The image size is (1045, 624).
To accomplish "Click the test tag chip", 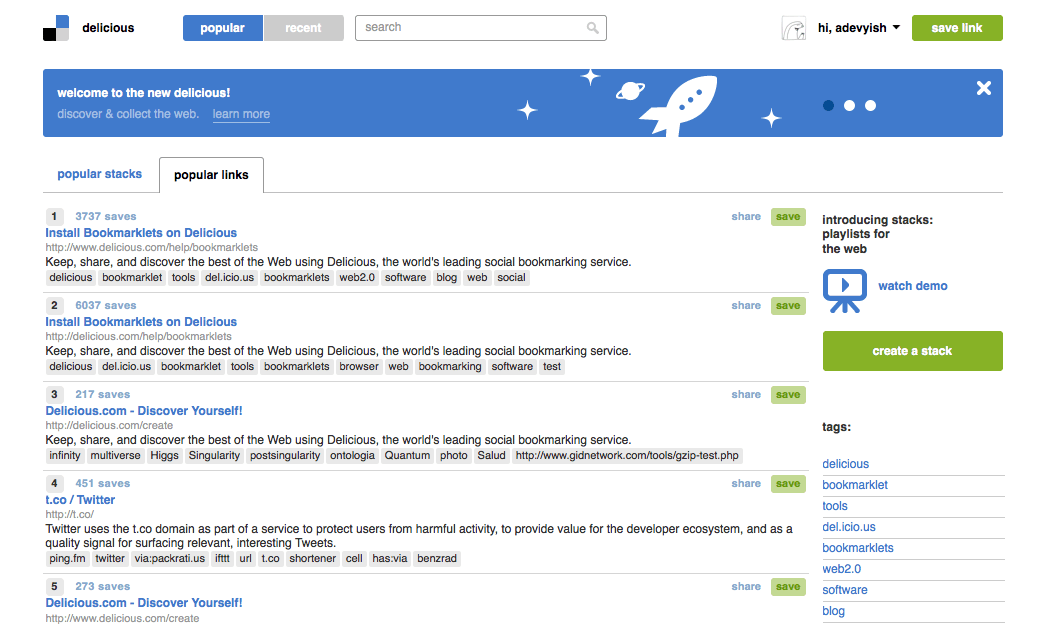I will point(552,367).
